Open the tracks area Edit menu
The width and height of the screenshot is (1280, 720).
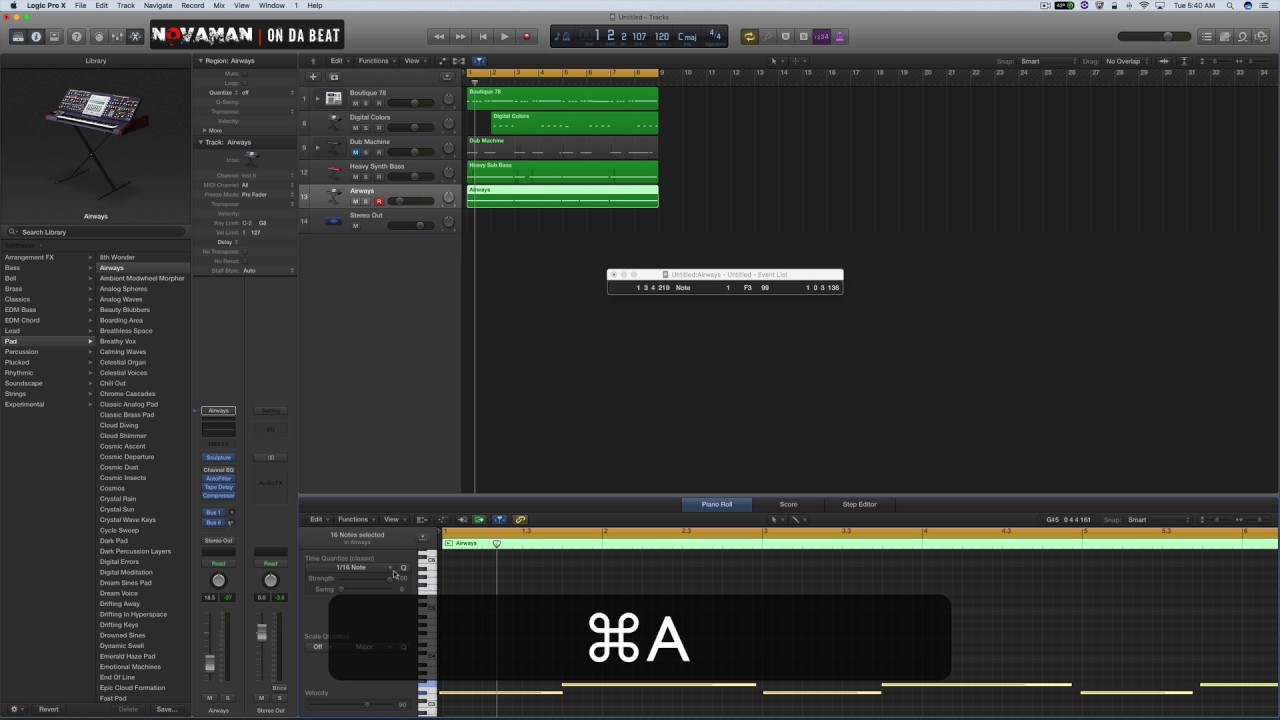pos(340,61)
